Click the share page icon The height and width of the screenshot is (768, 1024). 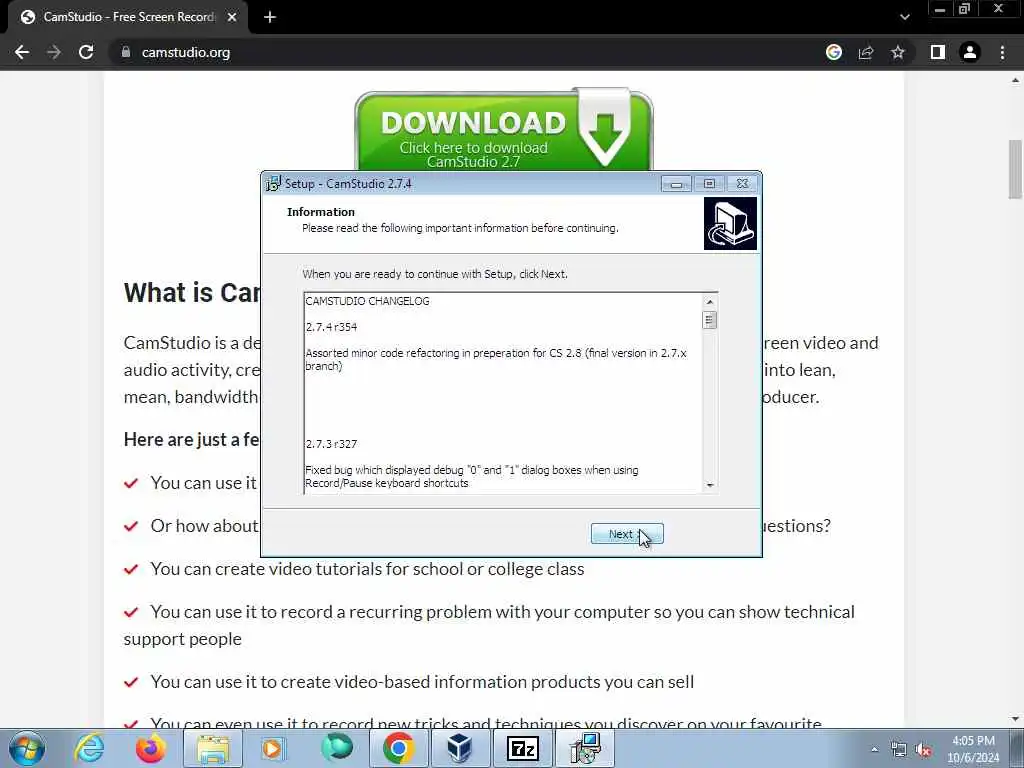(866, 52)
